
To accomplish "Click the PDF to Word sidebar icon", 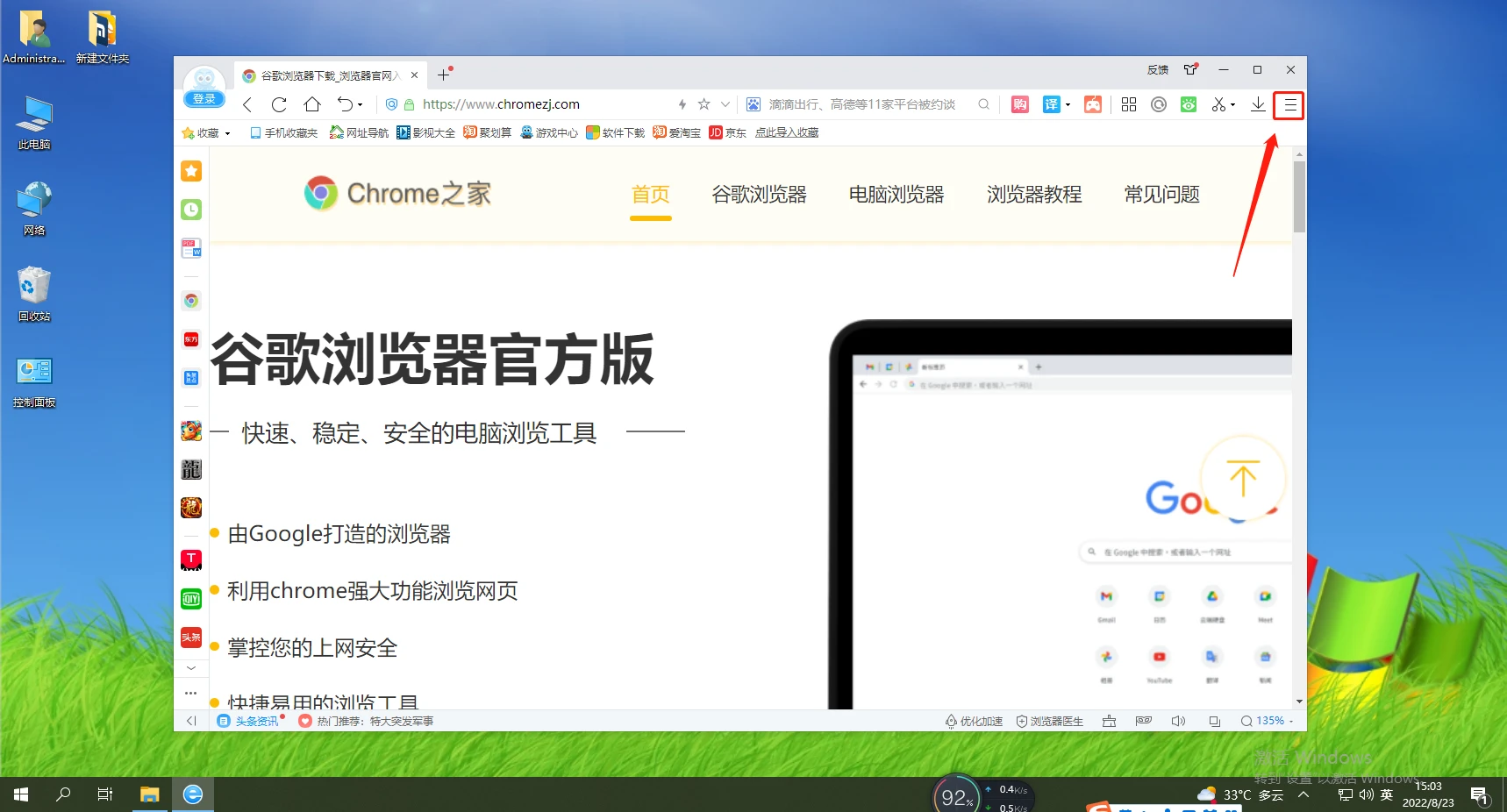I will coord(191,248).
